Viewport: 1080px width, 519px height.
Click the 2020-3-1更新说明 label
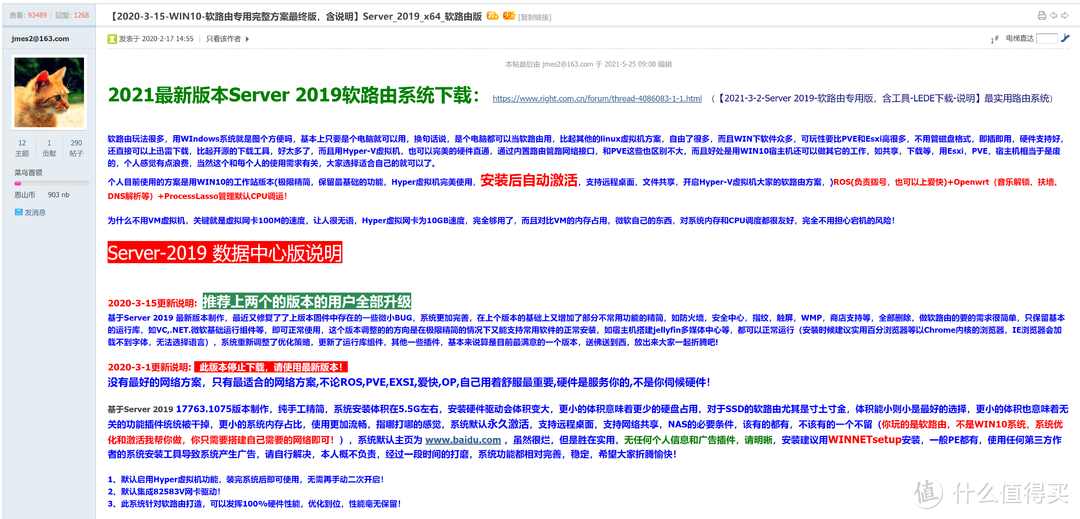[149, 368]
